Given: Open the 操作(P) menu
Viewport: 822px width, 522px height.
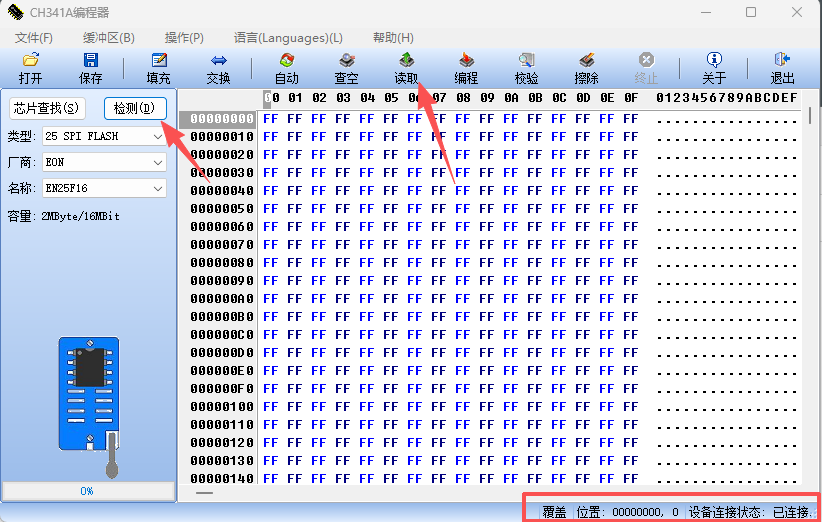Looking at the screenshot, I should (x=184, y=38).
